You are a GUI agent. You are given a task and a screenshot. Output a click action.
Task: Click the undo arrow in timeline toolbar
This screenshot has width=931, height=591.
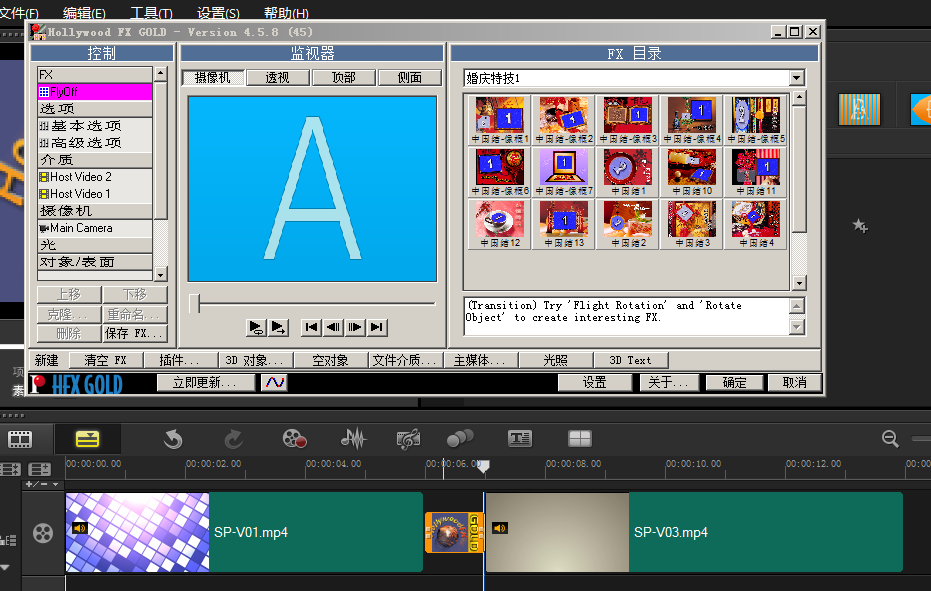pos(173,440)
